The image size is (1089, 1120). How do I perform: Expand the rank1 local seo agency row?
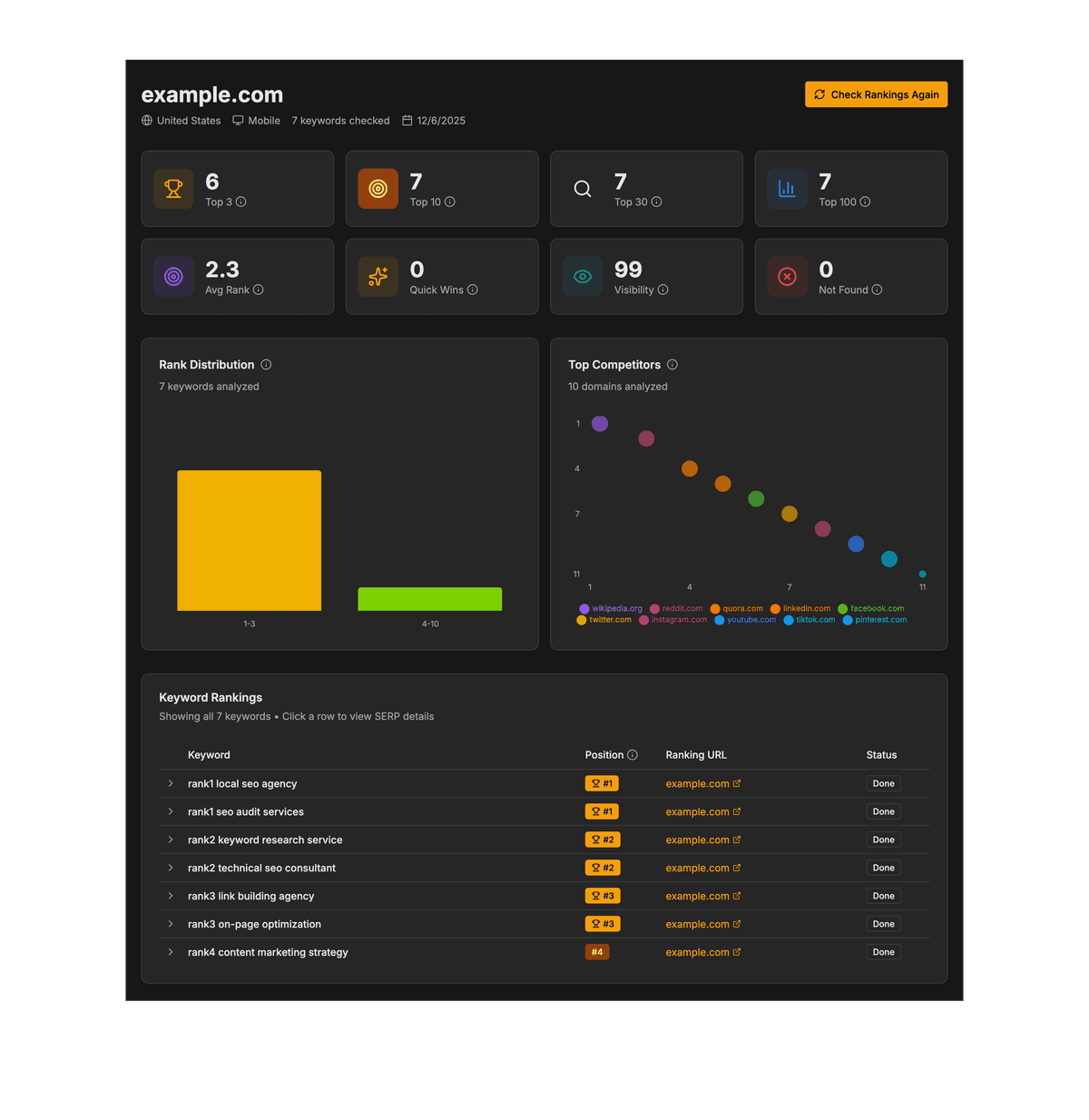tap(170, 783)
